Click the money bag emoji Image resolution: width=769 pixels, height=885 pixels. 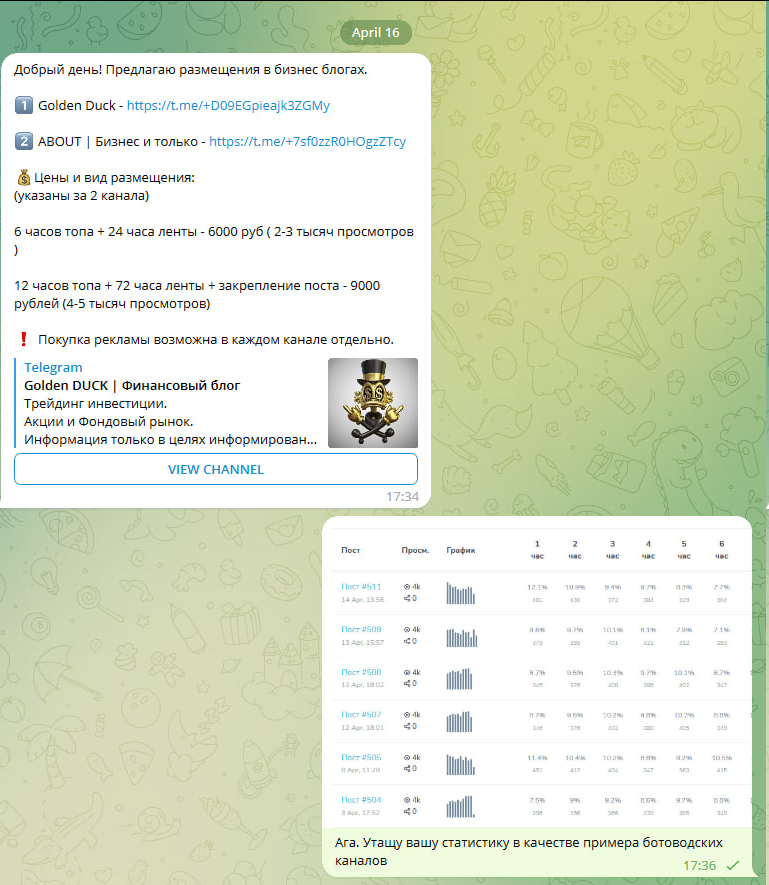(23, 178)
